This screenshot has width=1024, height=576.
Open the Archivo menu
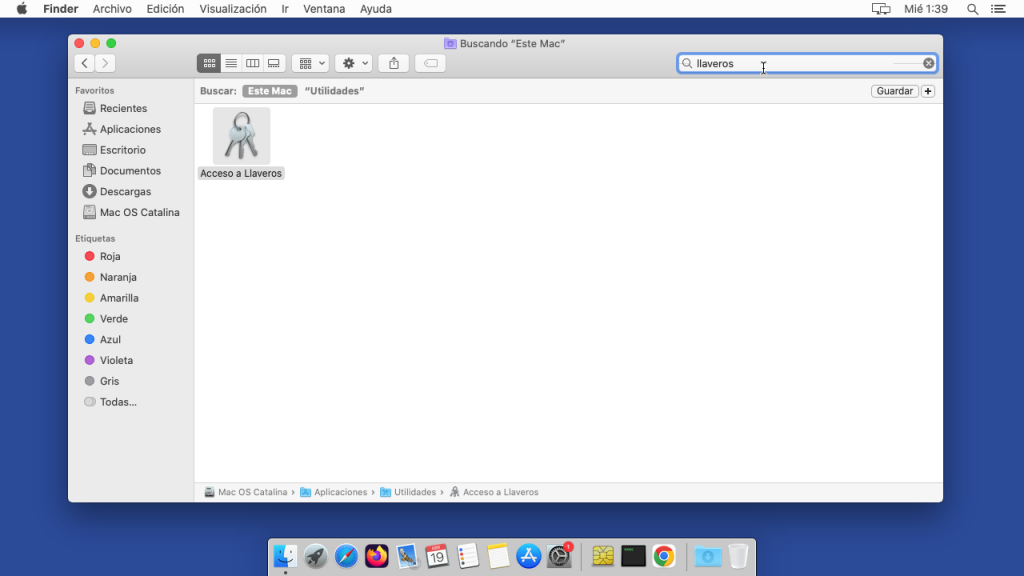click(112, 9)
